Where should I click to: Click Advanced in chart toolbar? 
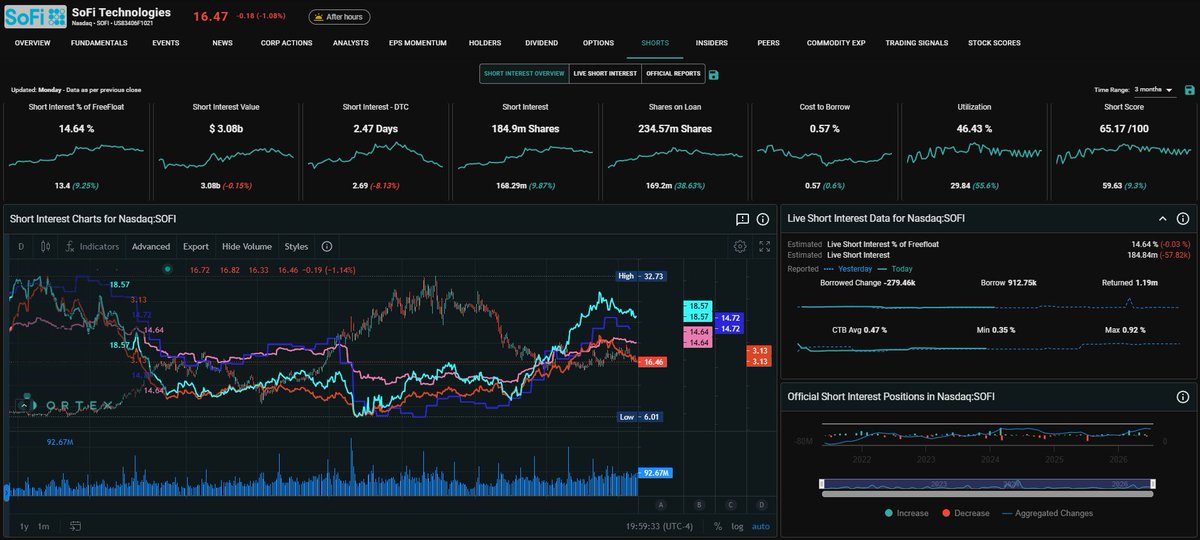151,246
